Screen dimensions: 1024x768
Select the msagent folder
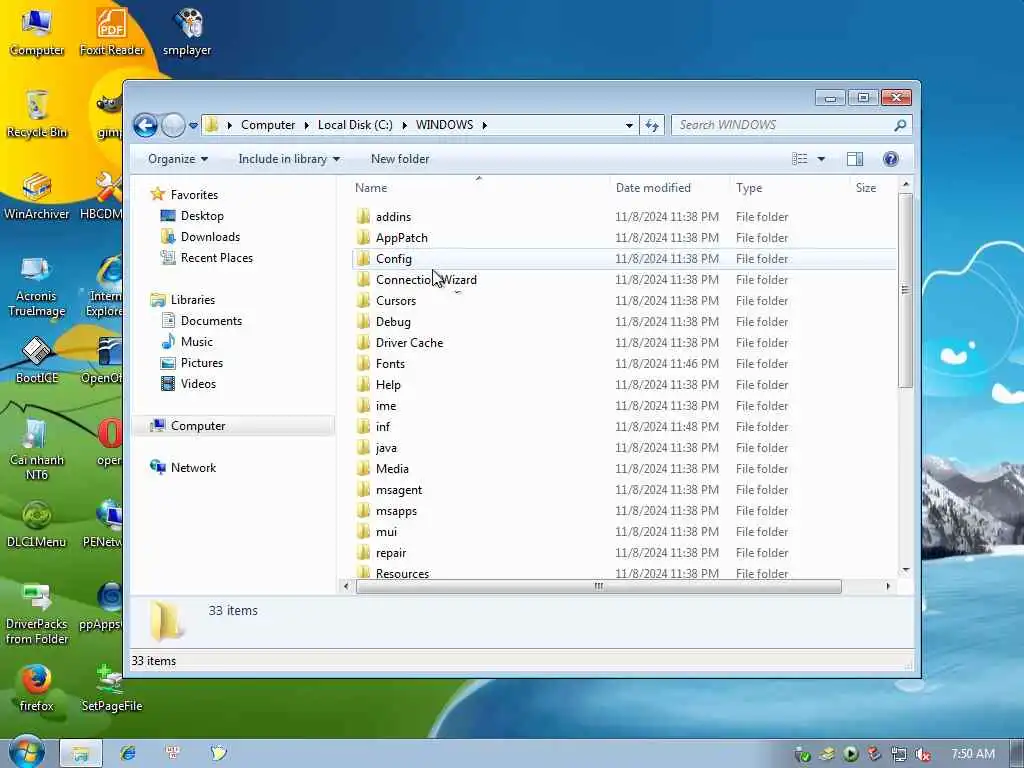(399, 490)
